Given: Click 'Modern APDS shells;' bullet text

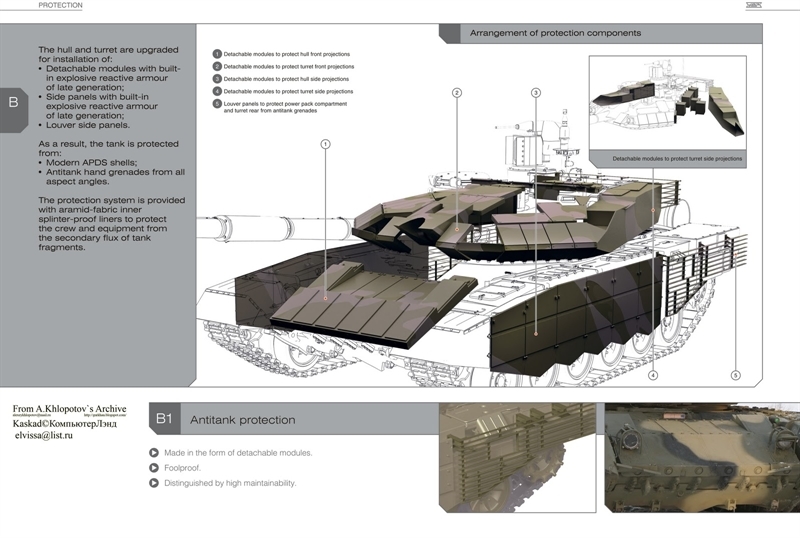Looking at the screenshot, I should [x=92, y=162].
